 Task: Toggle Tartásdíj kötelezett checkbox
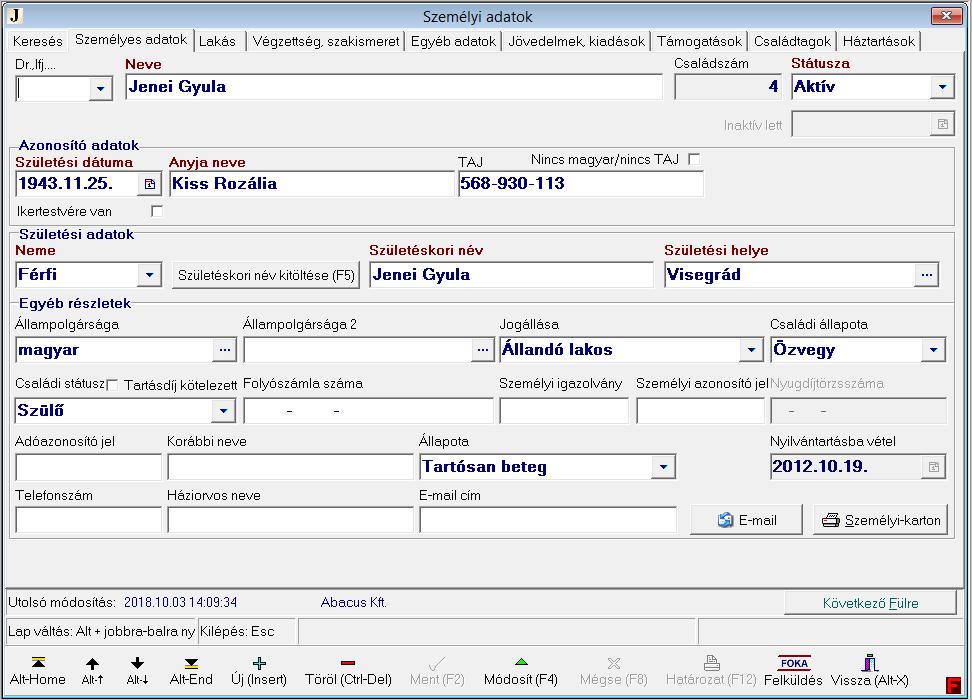tap(112, 385)
